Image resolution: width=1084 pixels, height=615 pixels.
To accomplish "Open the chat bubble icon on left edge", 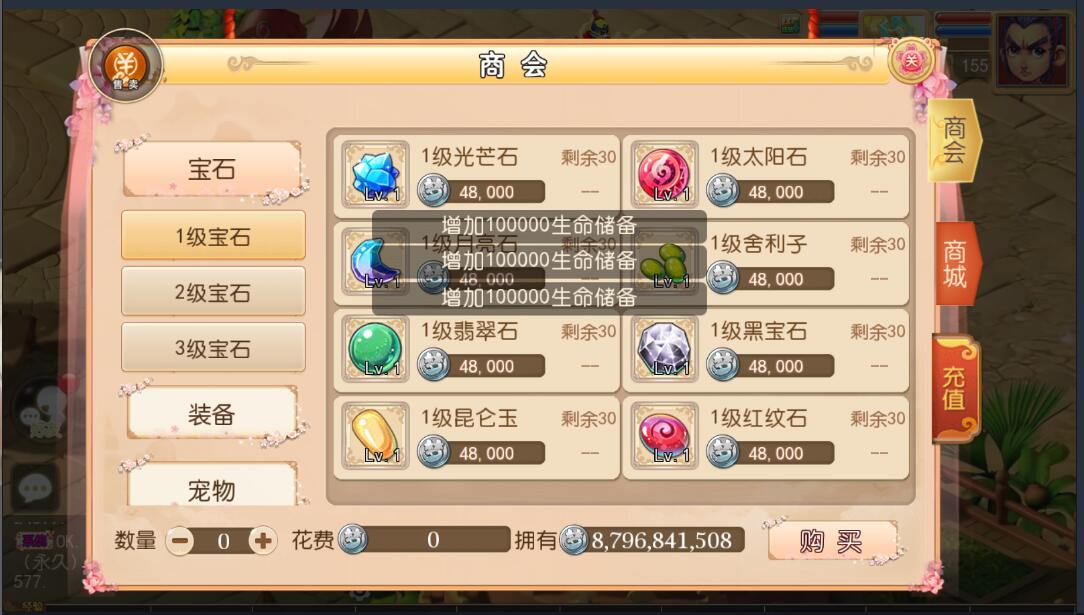I will 34,488.
